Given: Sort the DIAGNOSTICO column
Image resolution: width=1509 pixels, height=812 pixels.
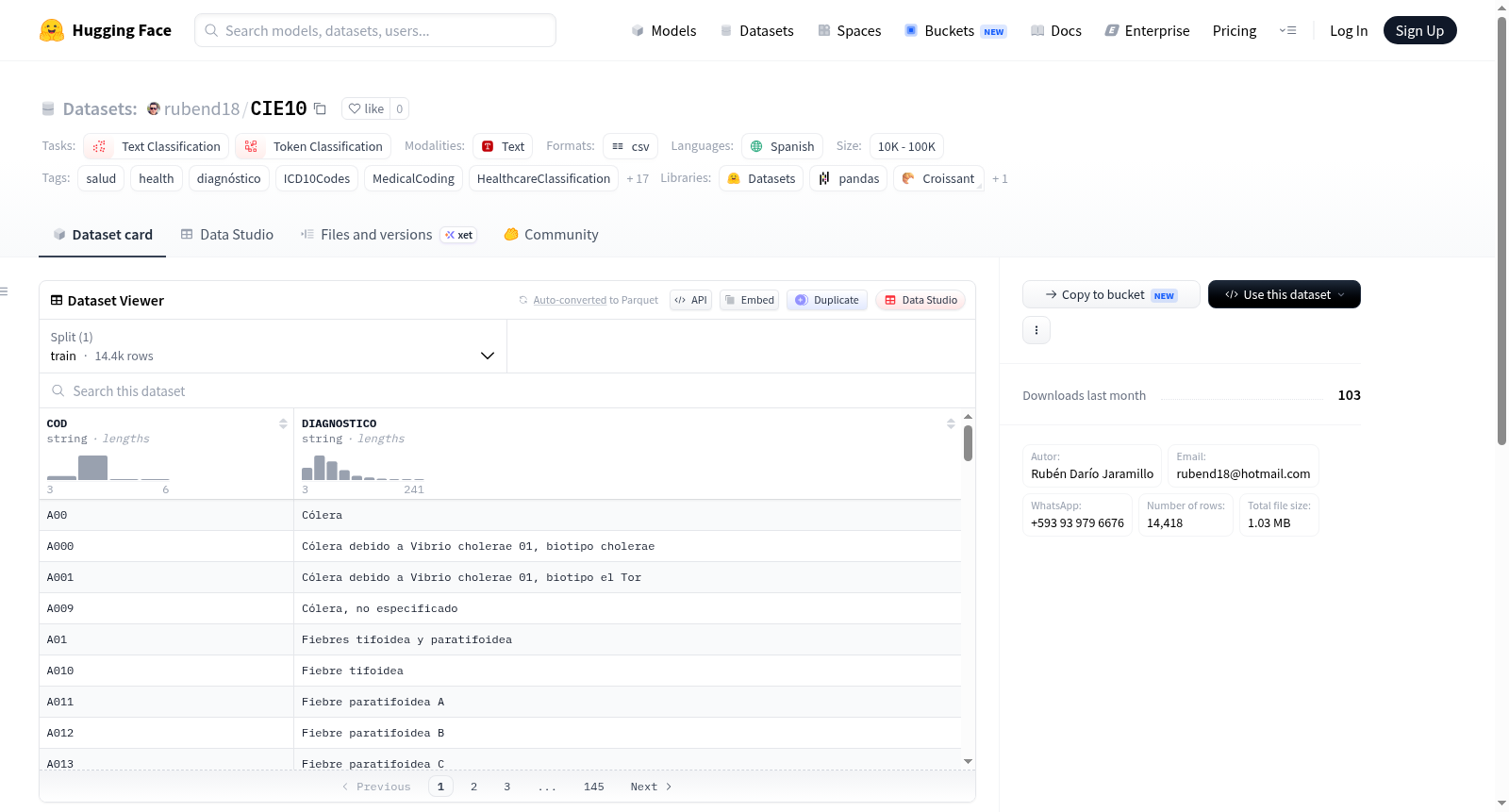Looking at the screenshot, I should tap(951, 423).
